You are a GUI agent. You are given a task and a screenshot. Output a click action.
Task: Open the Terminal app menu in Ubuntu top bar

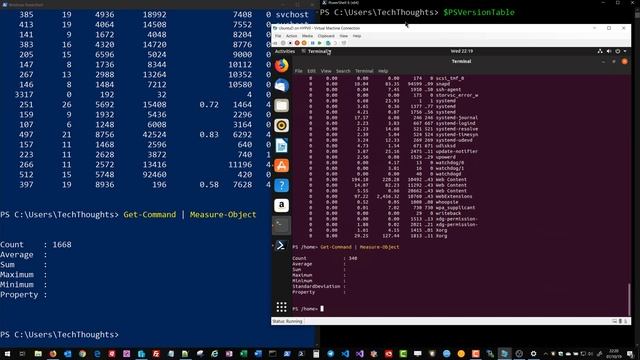pyautogui.click(x=316, y=51)
